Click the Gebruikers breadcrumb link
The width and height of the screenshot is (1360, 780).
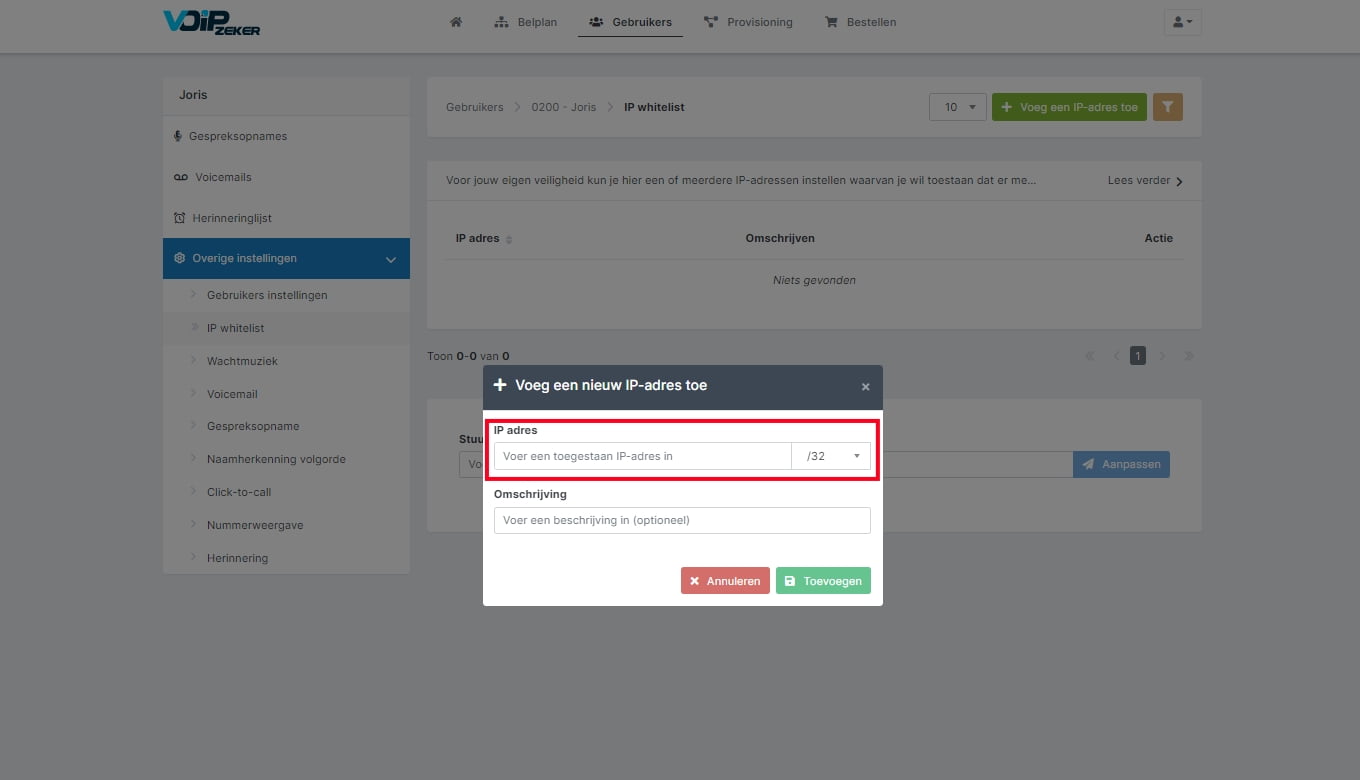475,107
